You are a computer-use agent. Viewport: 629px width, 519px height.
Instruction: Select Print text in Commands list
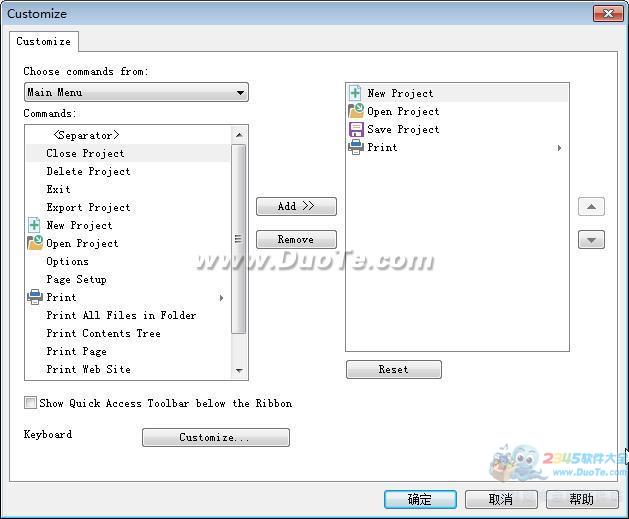61,297
